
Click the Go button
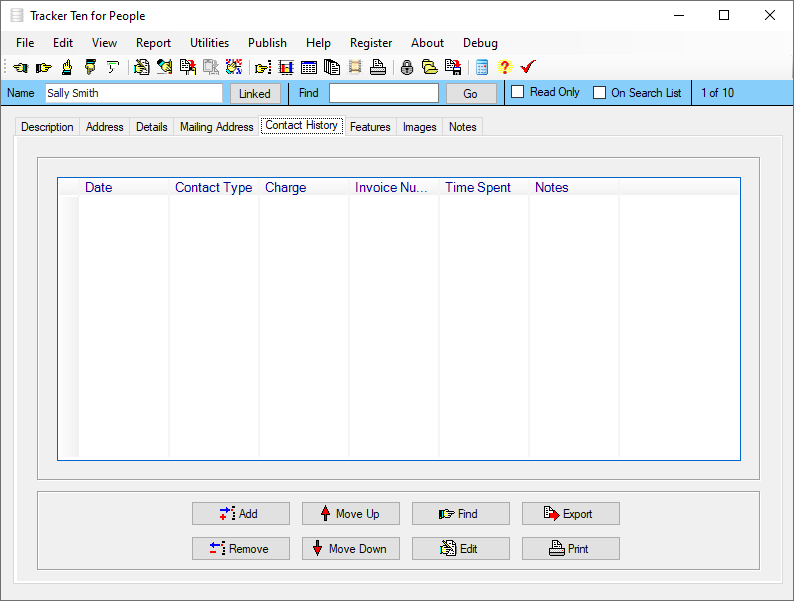(x=470, y=94)
